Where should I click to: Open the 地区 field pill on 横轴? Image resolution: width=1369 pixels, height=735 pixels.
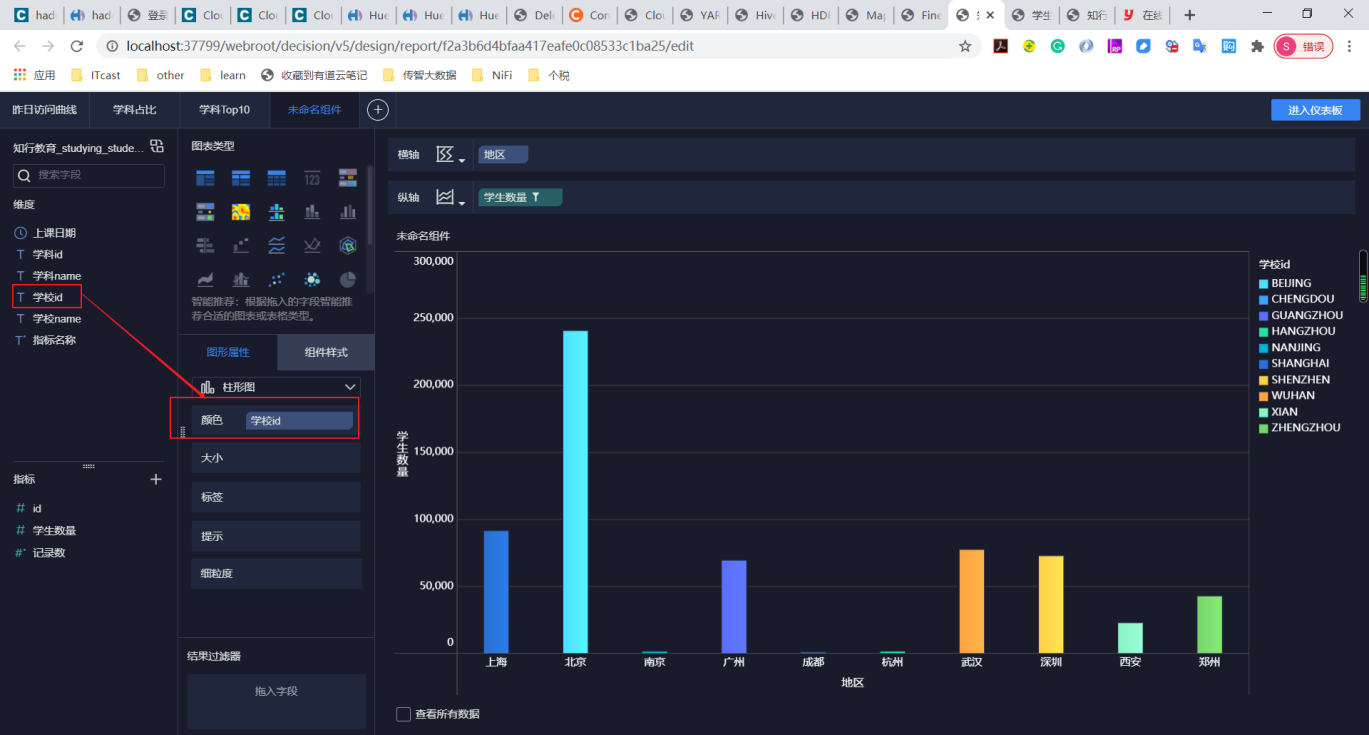(503, 154)
